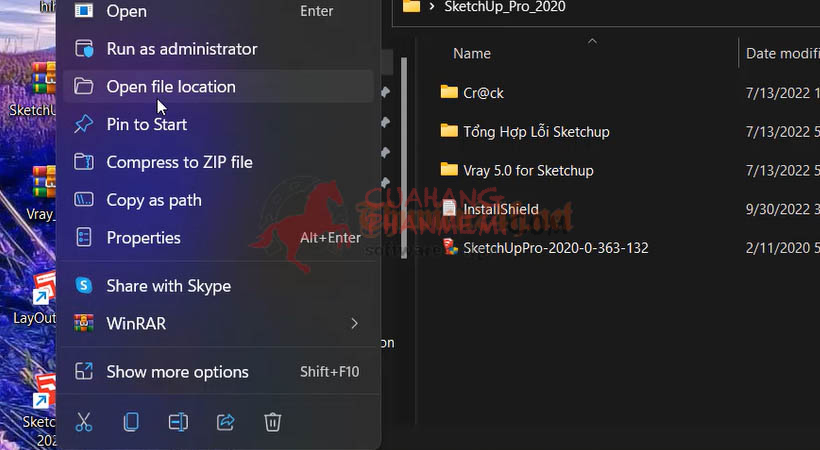Click the zip folder icon beside Compress
Viewport: 820px width, 450px height.
click(84, 162)
